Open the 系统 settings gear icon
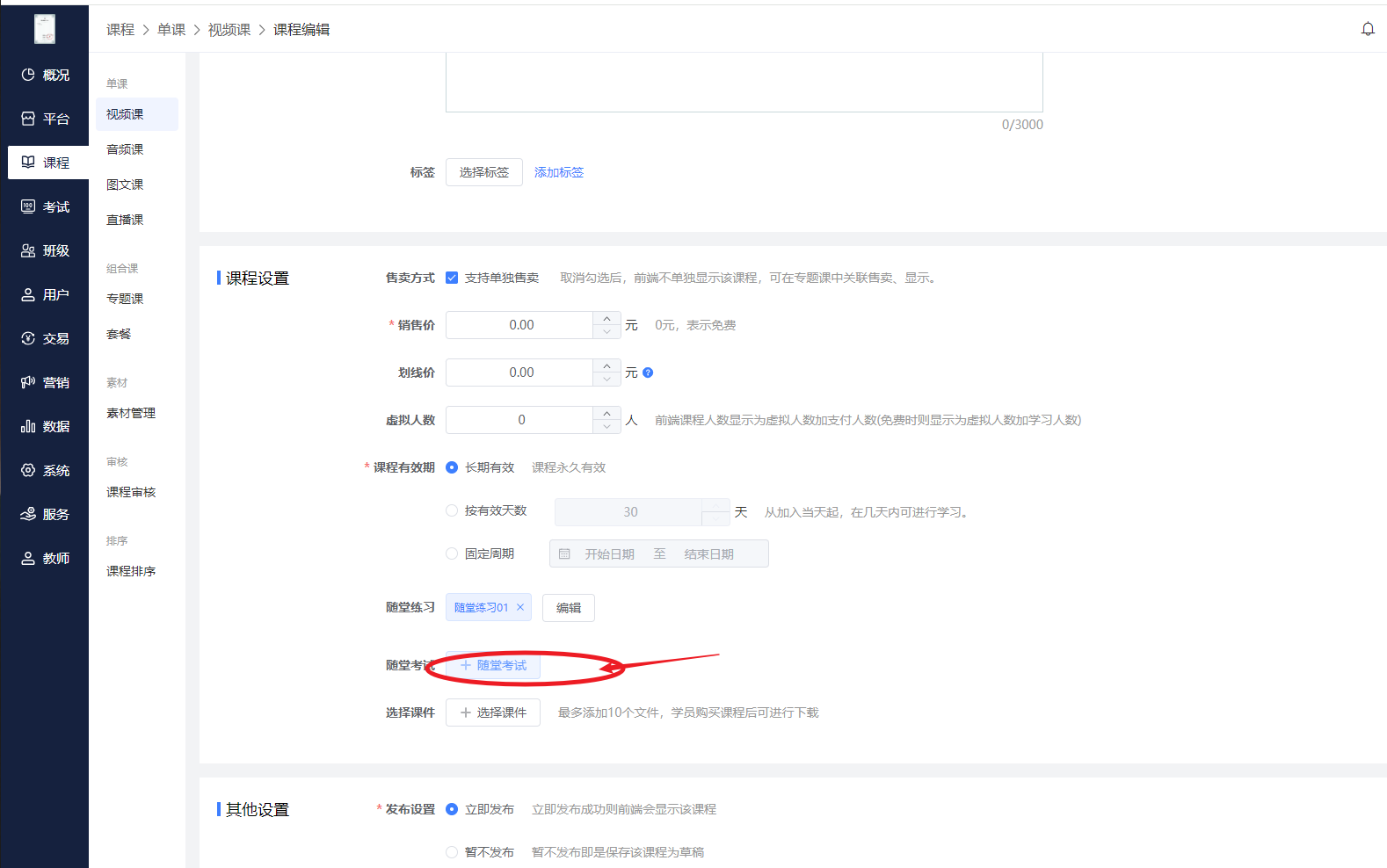The height and width of the screenshot is (868, 1387). (28, 470)
